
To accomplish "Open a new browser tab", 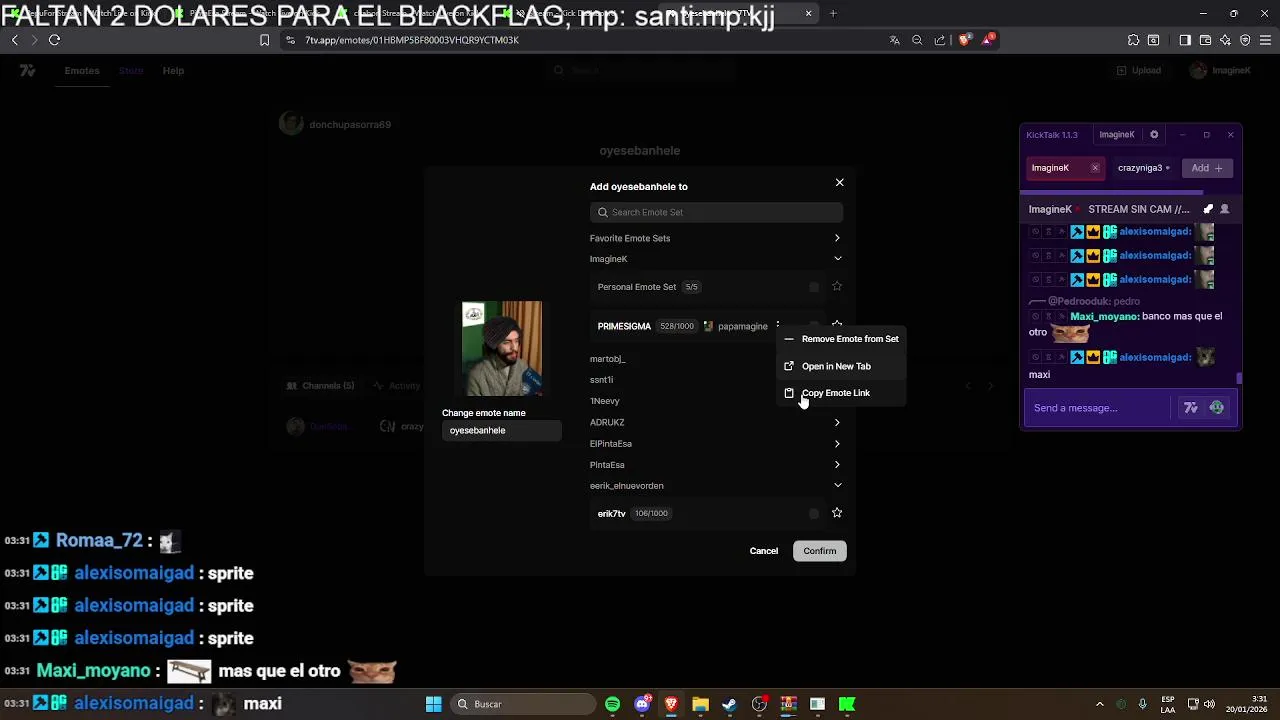I will tap(833, 14).
